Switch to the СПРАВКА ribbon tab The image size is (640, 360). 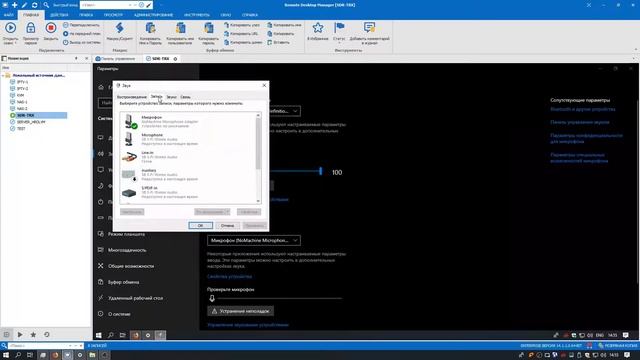click(x=250, y=15)
